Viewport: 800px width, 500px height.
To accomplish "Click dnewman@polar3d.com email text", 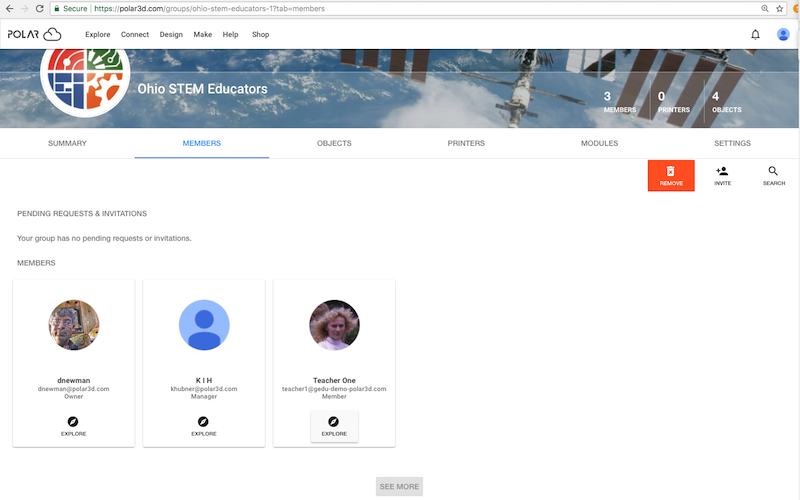I will pyautogui.click(x=73, y=389).
